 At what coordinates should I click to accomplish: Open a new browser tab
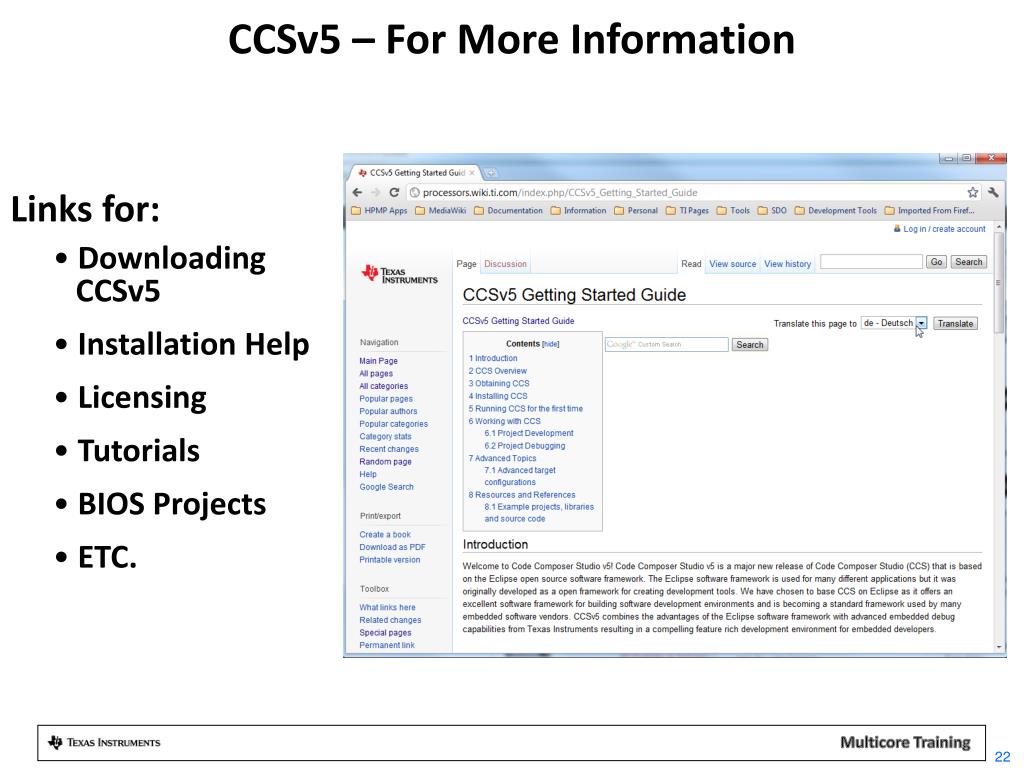click(490, 173)
